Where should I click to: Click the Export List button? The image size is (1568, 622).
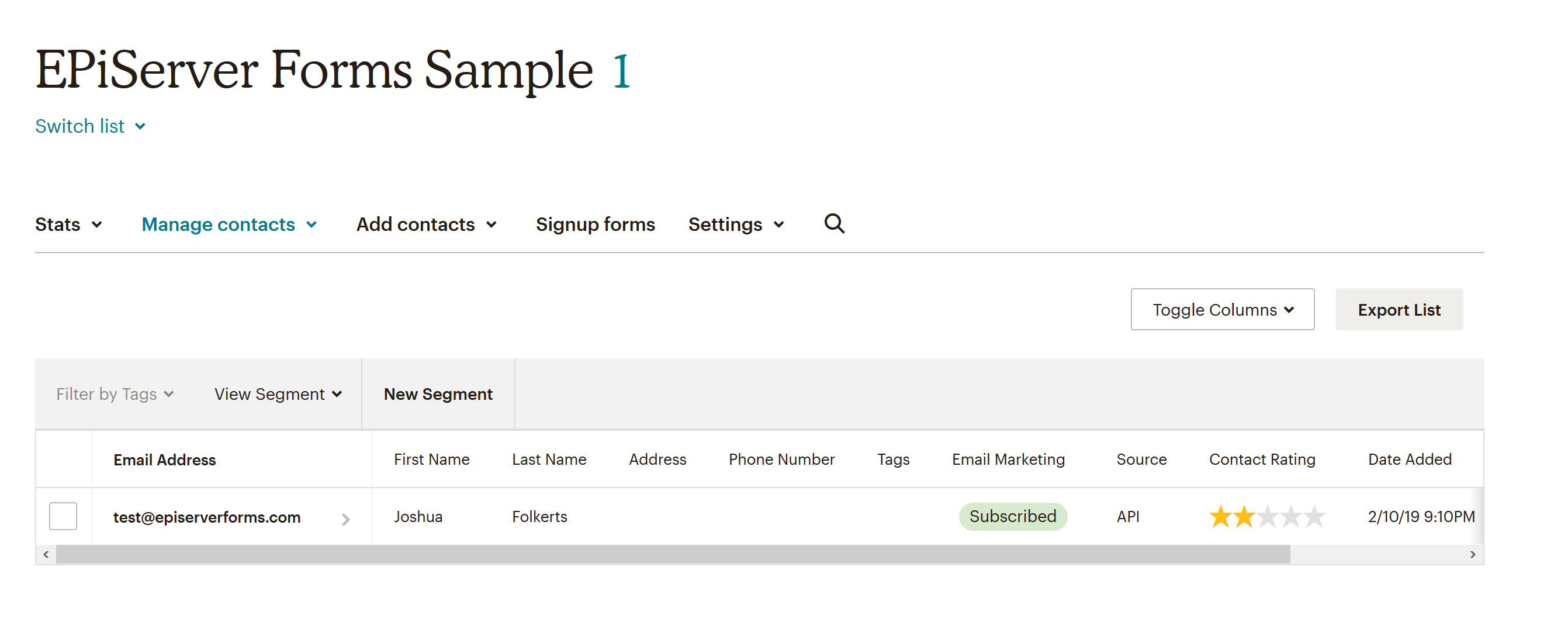click(1398, 309)
